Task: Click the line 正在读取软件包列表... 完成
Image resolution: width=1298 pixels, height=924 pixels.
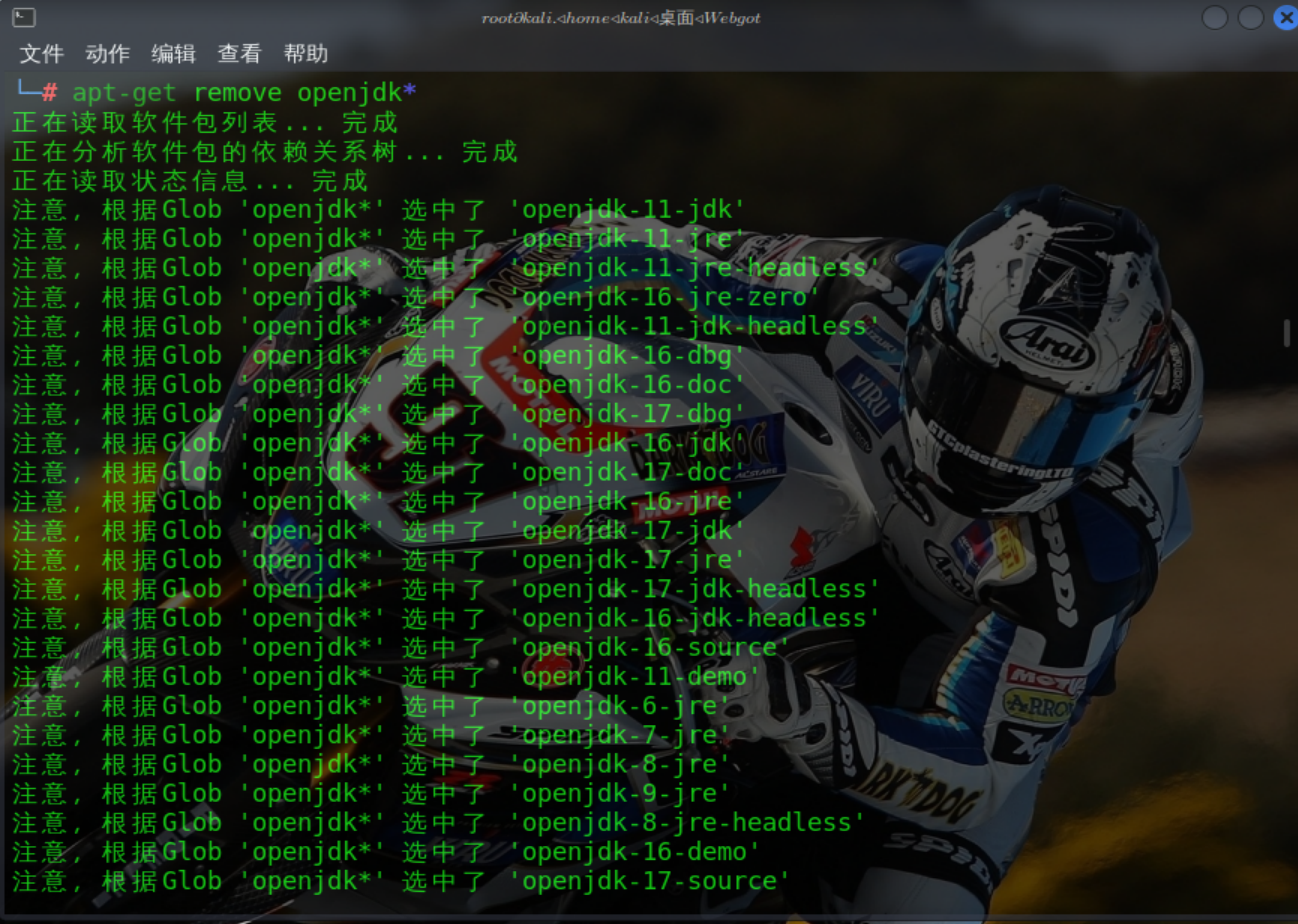Action: [205, 123]
